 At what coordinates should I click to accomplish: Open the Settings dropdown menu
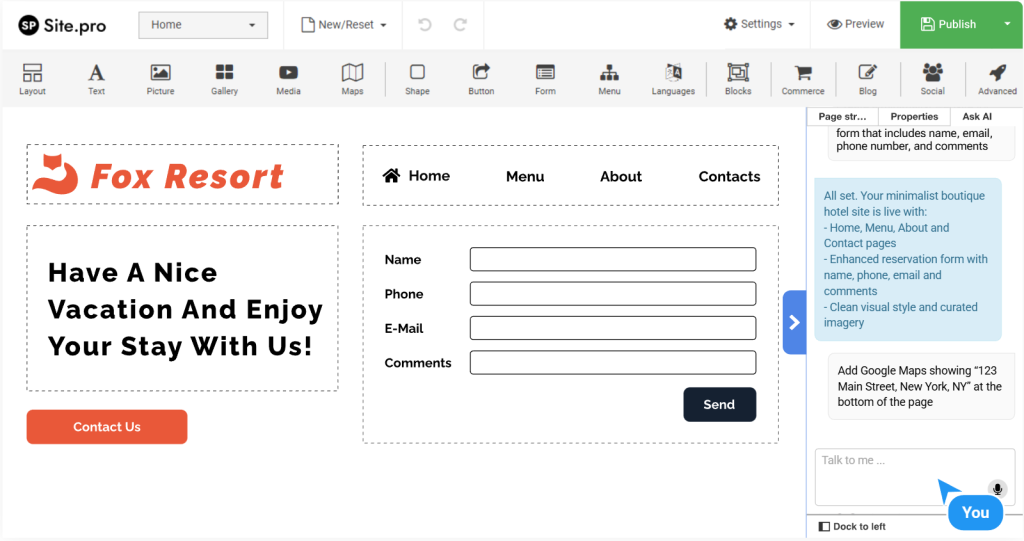760,24
